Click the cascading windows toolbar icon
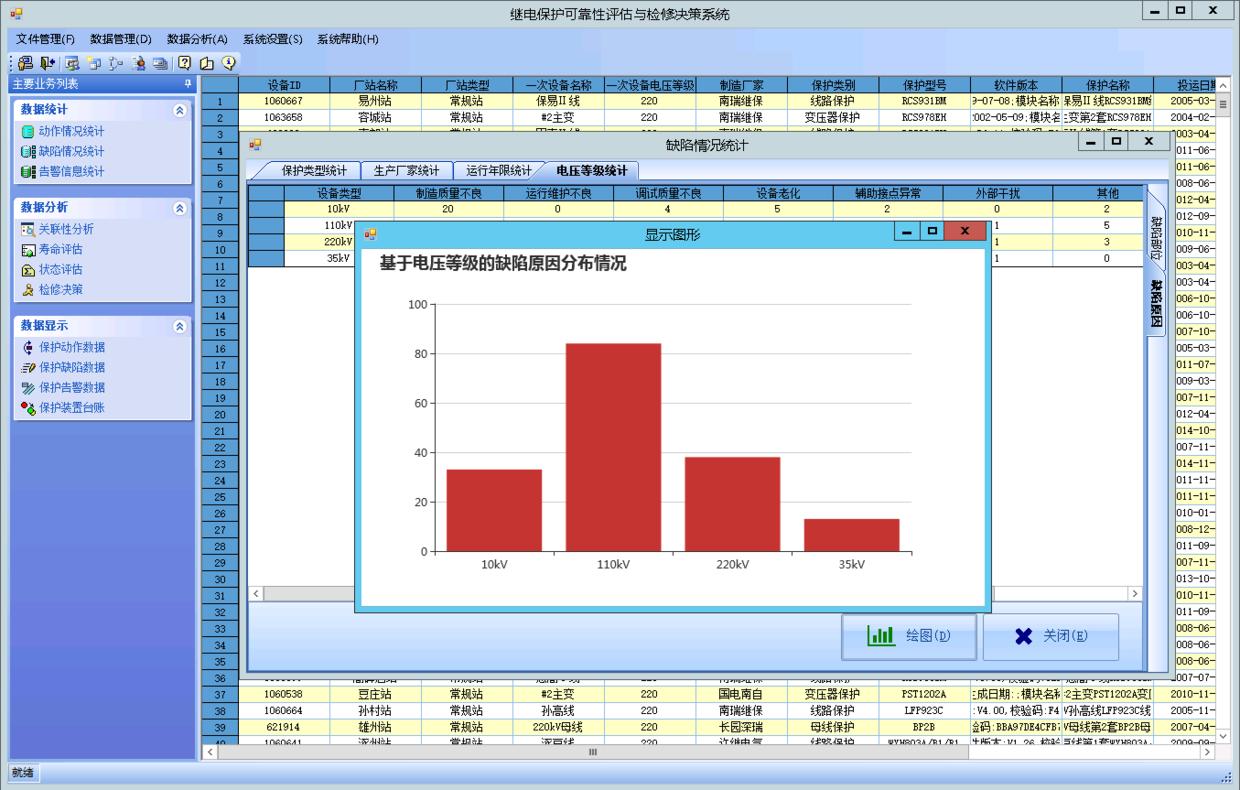The height and width of the screenshot is (790, 1240). pyautogui.click(x=94, y=63)
